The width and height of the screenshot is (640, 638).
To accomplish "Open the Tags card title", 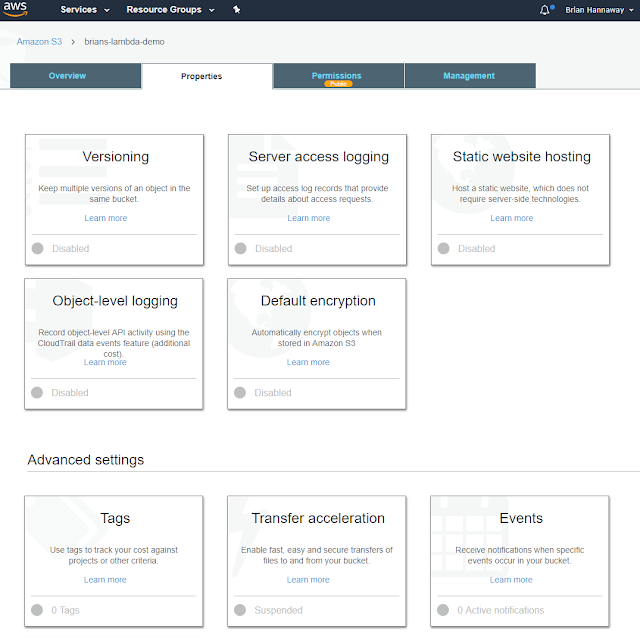I will (x=115, y=518).
